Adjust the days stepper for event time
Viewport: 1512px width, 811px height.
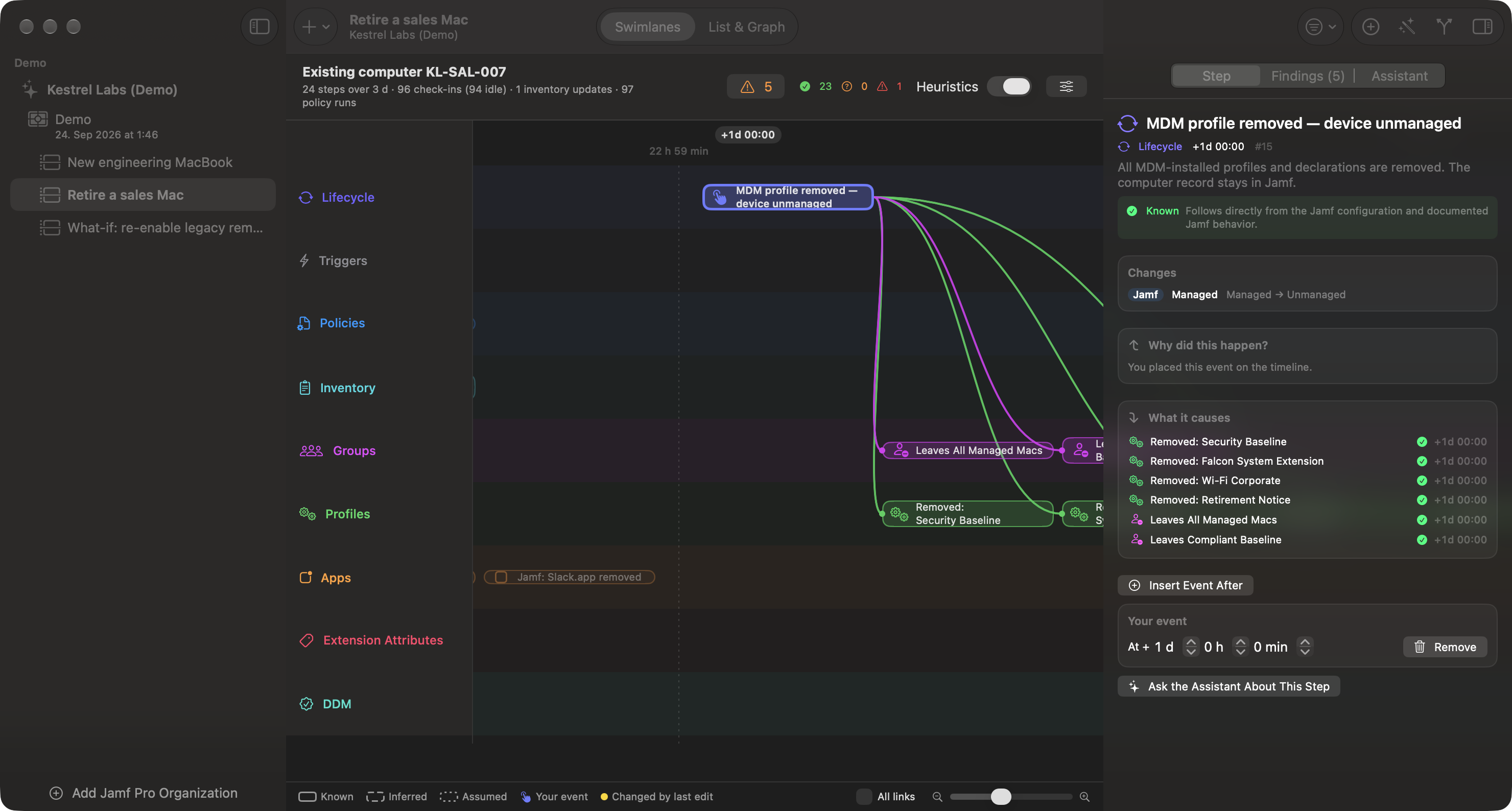(x=1190, y=647)
